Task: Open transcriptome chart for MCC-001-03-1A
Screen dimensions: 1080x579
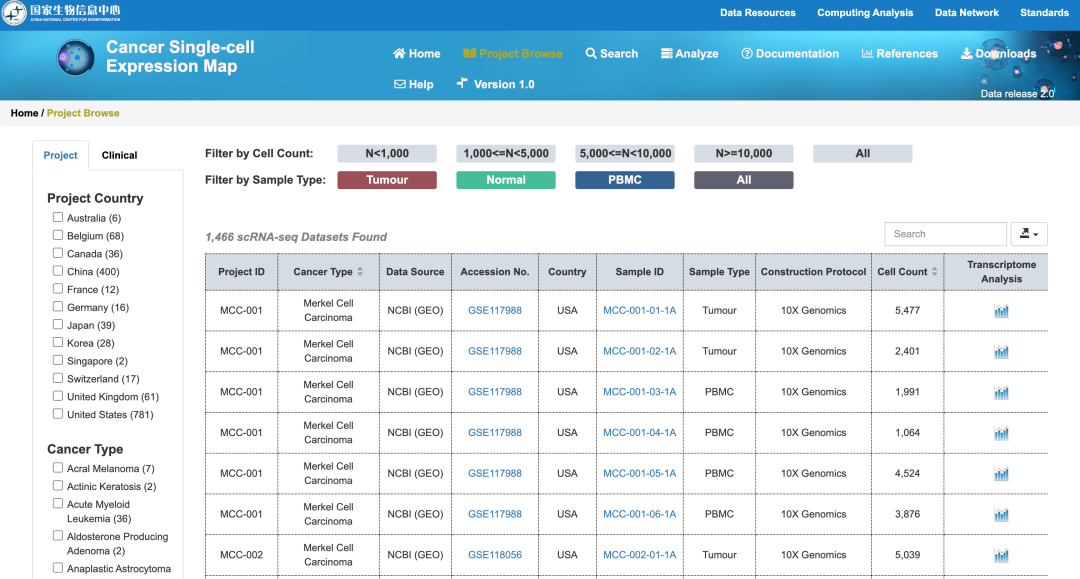Action: [1001, 392]
